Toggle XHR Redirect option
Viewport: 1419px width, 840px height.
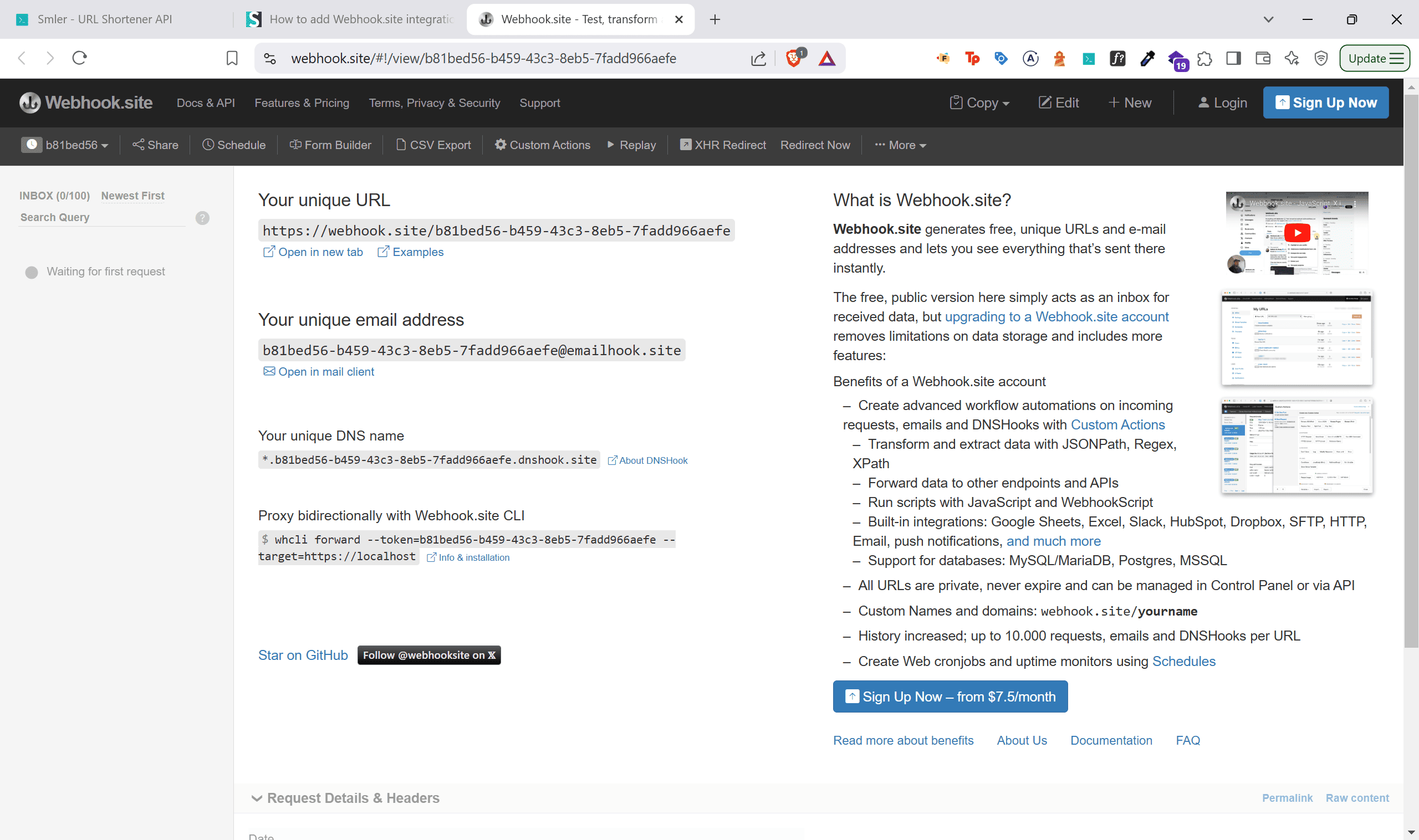click(722, 145)
